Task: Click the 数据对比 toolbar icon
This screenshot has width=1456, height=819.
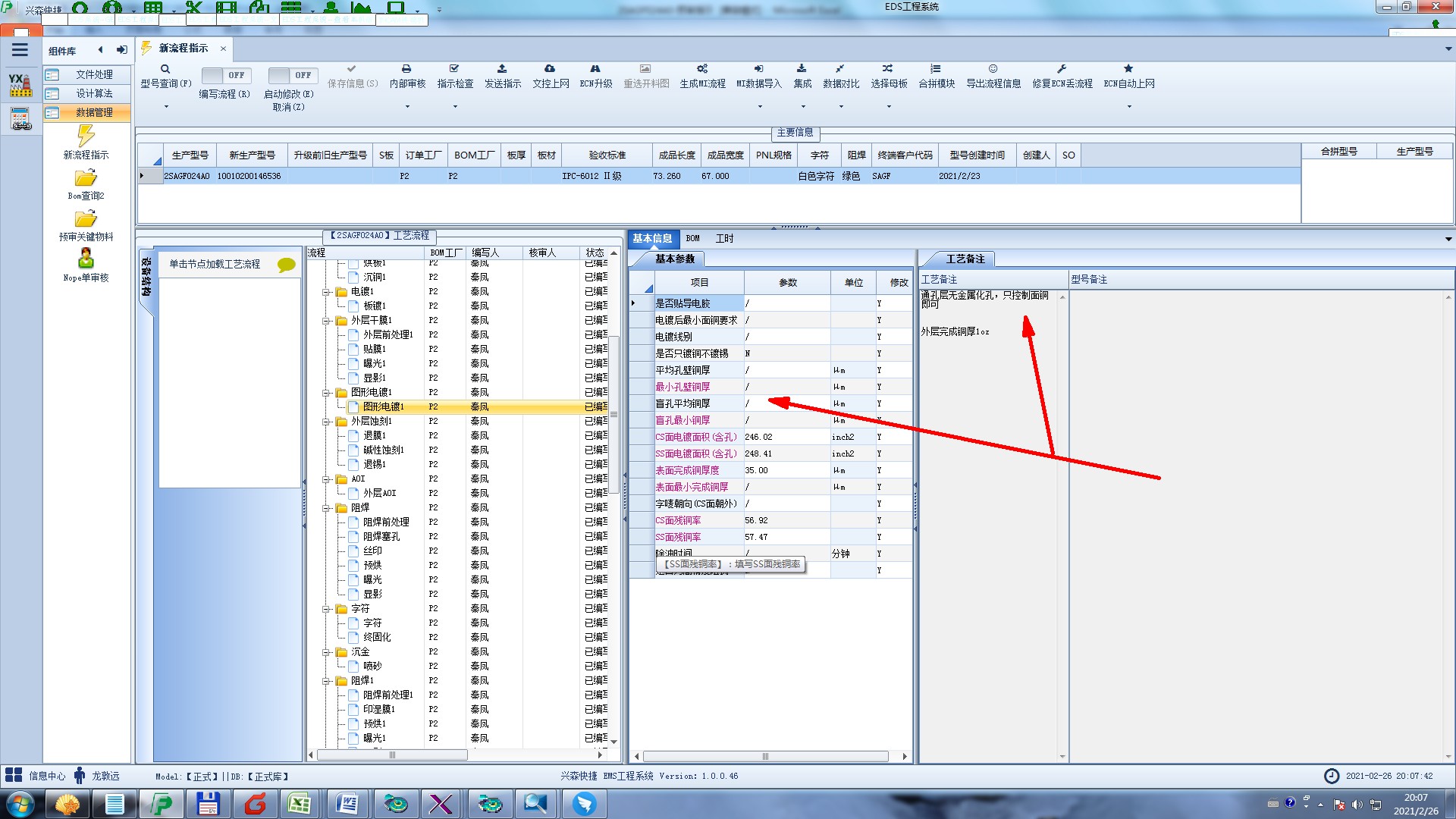Action: pyautogui.click(x=840, y=69)
